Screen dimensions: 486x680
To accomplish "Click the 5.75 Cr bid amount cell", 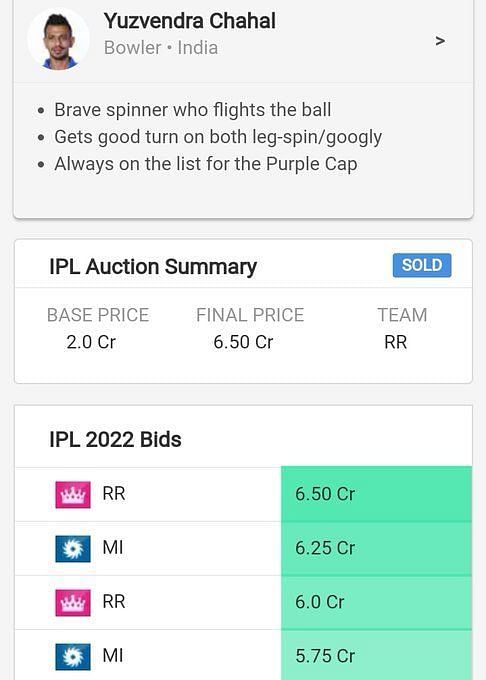I will pyautogui.click(x=376, y=655).
